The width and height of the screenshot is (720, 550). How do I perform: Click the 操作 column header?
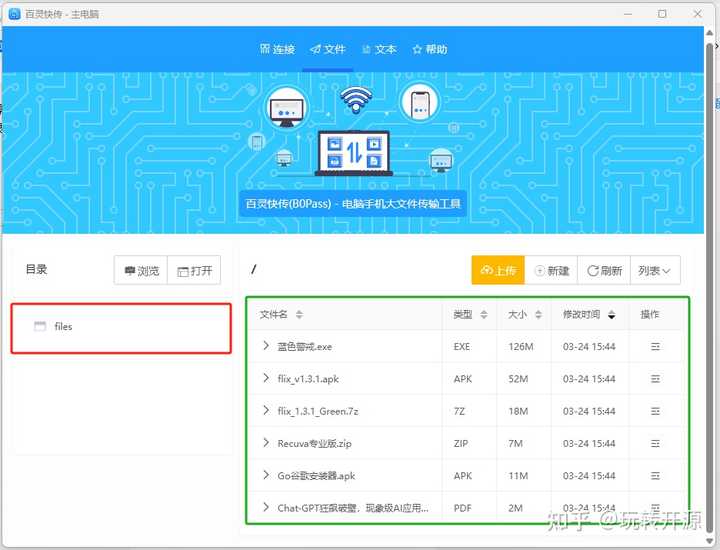click(650, 314)
